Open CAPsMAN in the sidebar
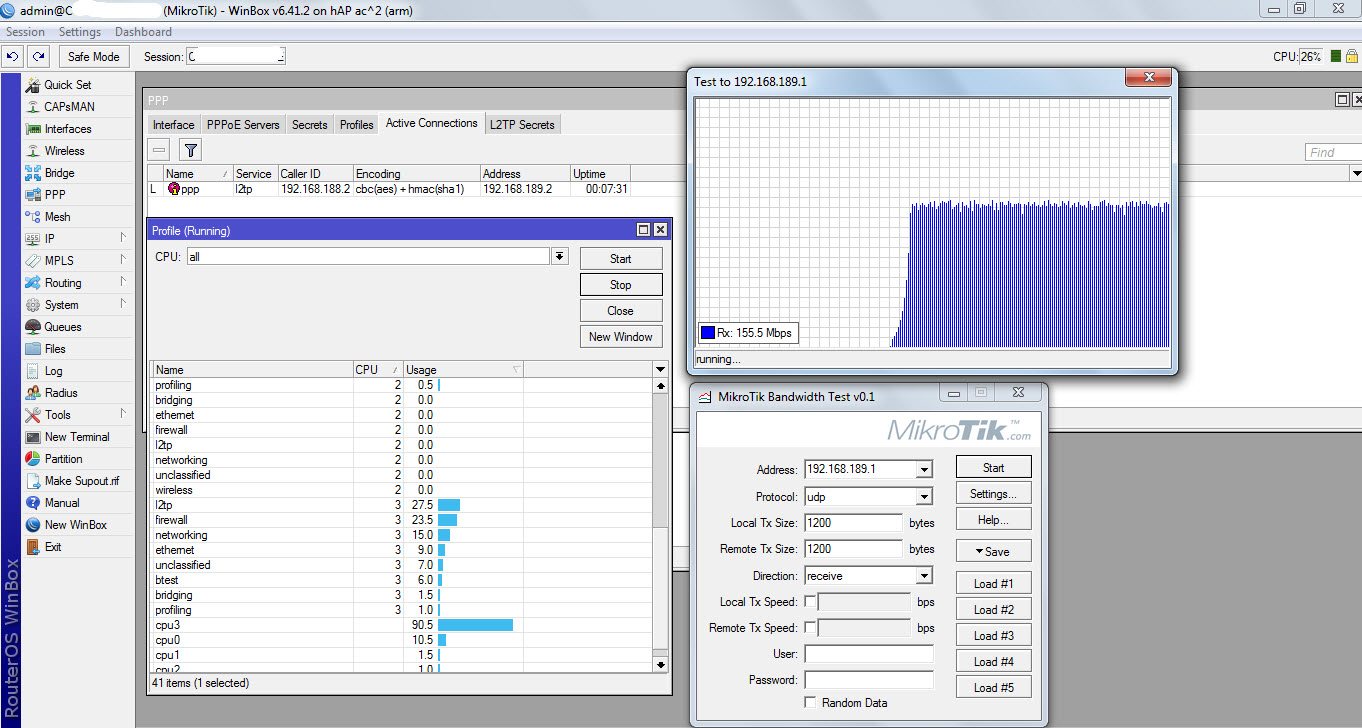The width and height of the screenshot is (1362, 728). tap(70, 107)
